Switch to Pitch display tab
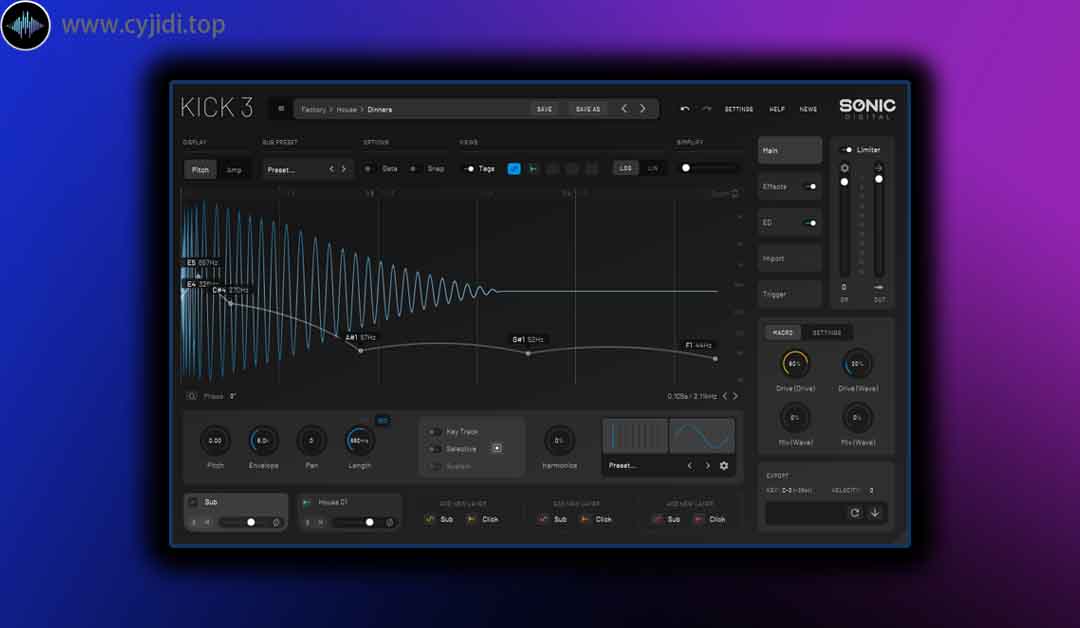This screenshot has height=628, width=1080. click(200, 169)
